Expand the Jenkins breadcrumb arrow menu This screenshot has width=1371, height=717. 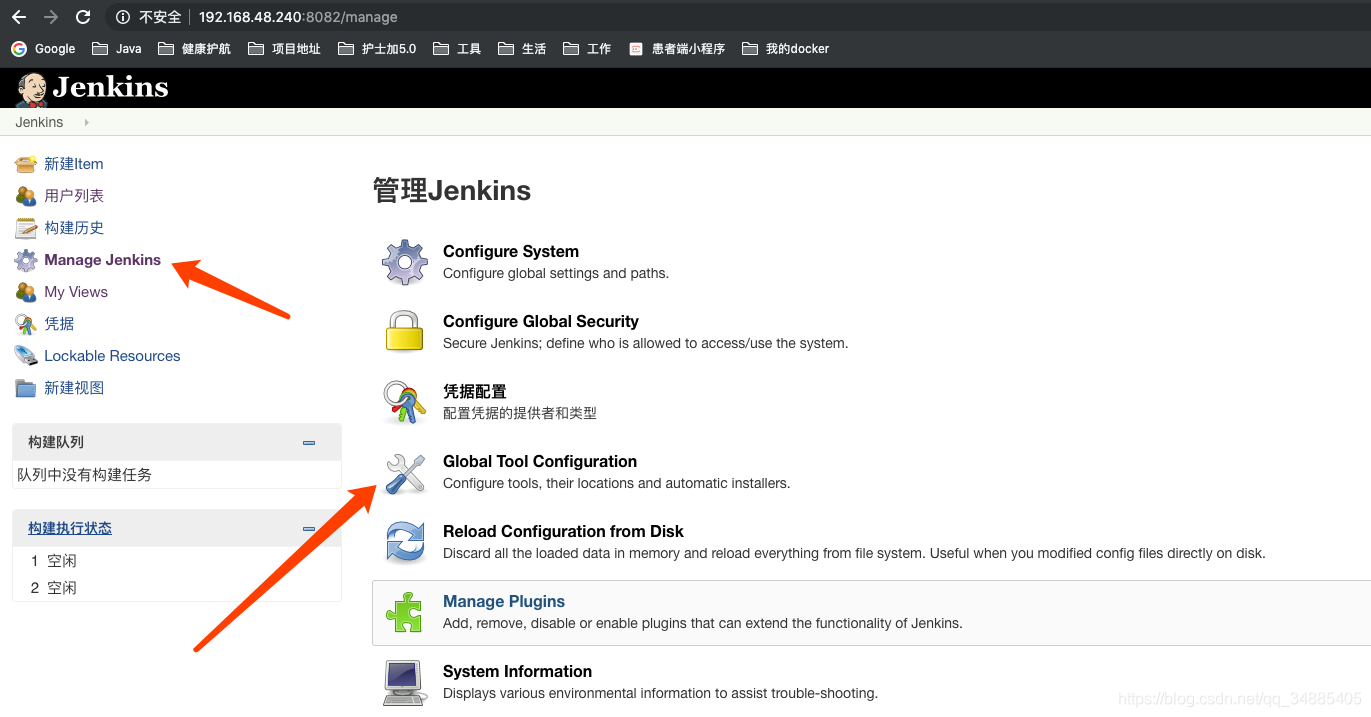[x=86, y=122]
